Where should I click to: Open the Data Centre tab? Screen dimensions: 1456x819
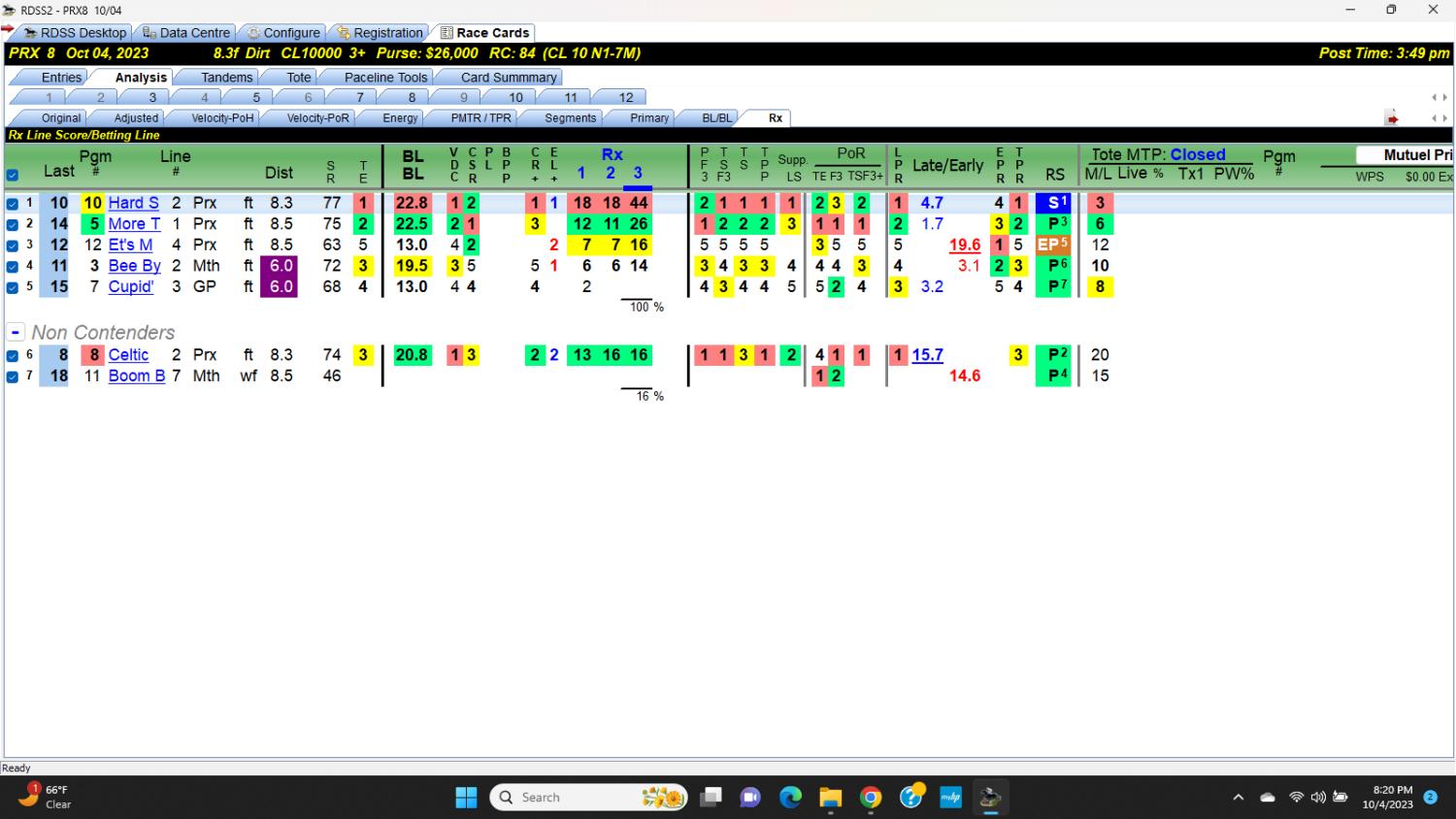185,32
